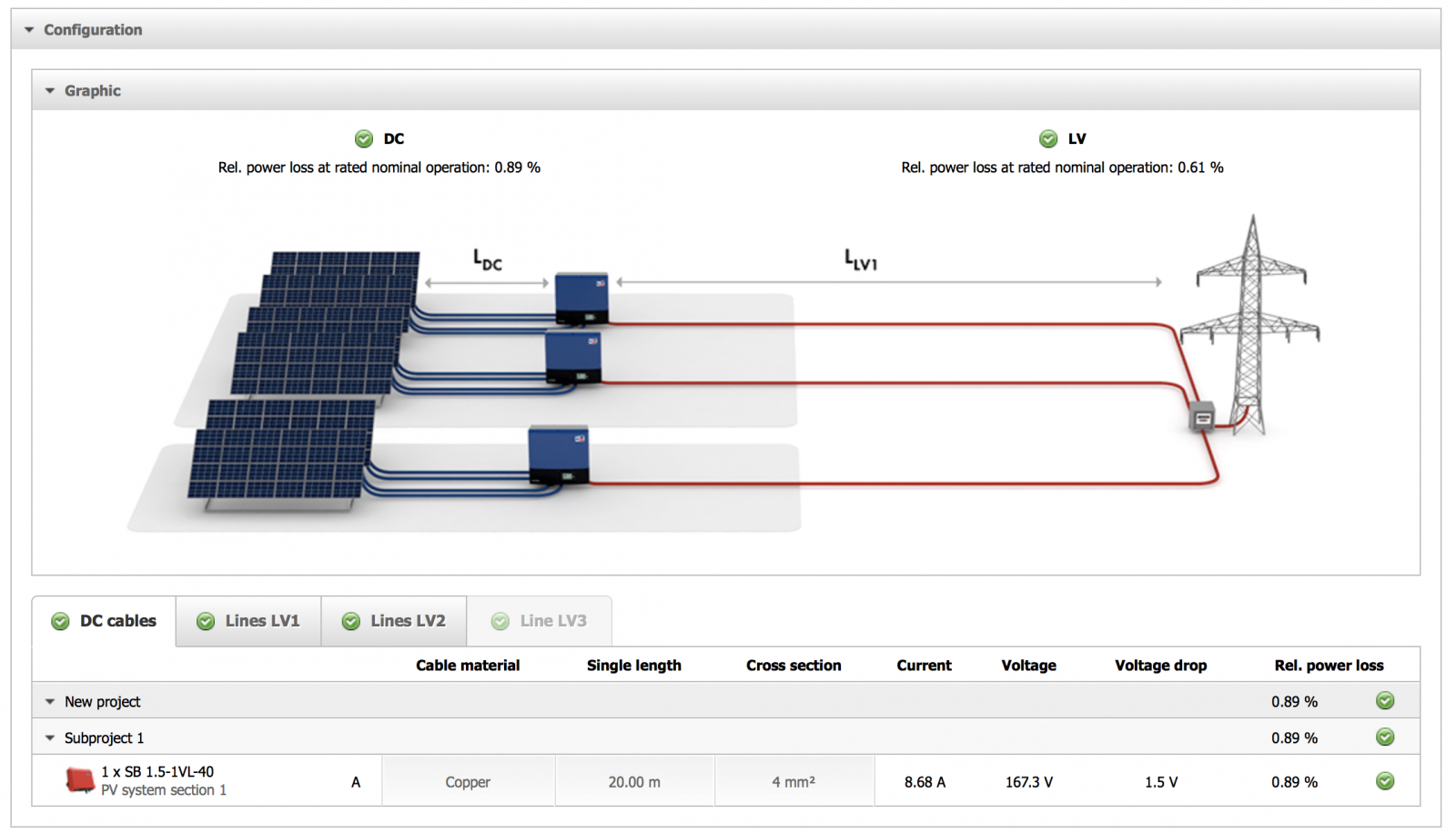
Task: Switch to the DC cables tab
Action: [x=104, y=621]
